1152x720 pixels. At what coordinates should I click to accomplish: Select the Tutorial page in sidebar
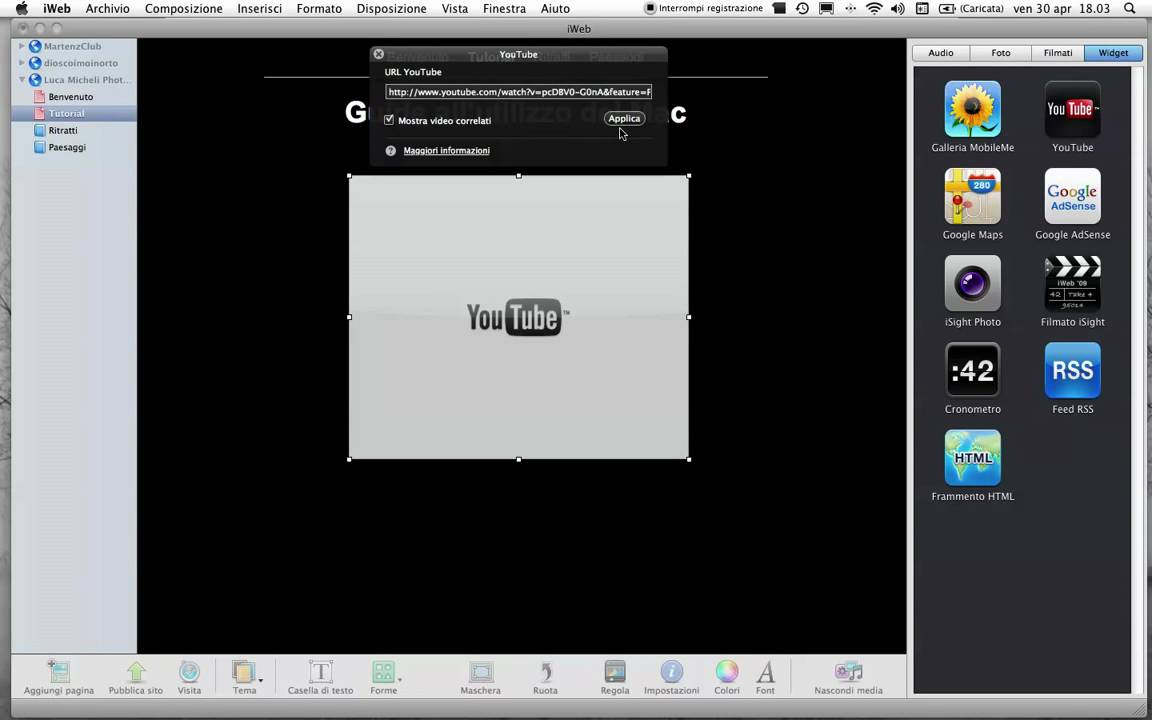pos(73,114)
